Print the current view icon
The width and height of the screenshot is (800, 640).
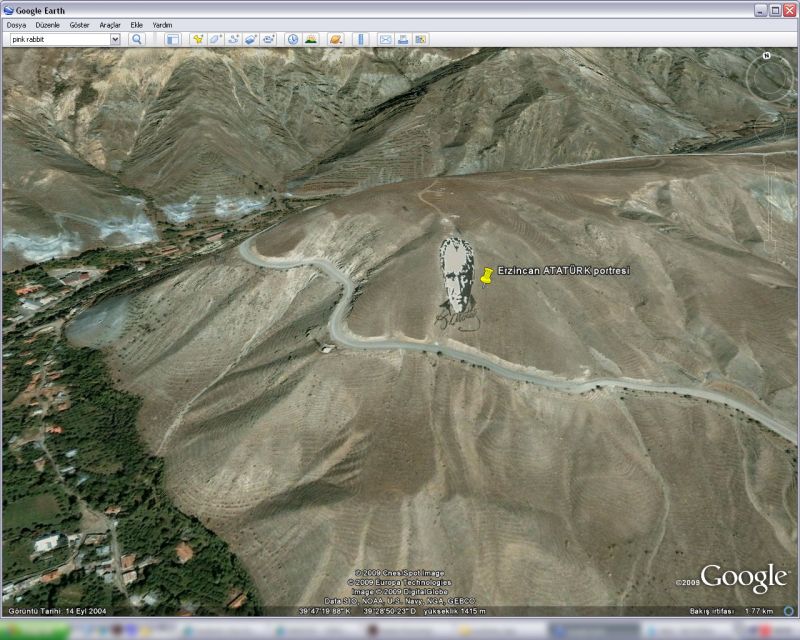(403, 39)
